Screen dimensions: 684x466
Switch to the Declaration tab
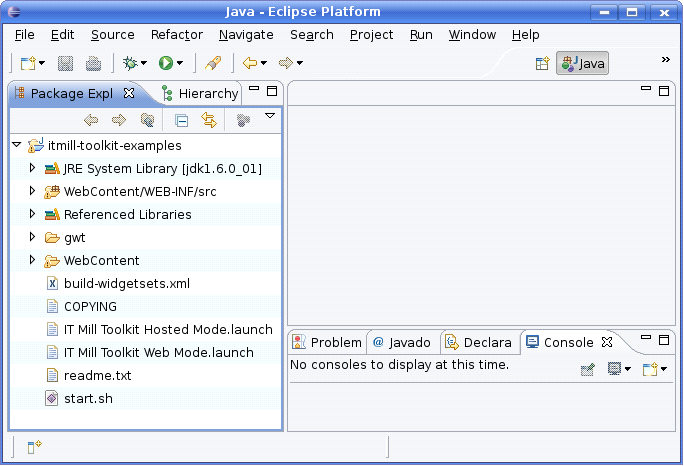pos(478,343)
